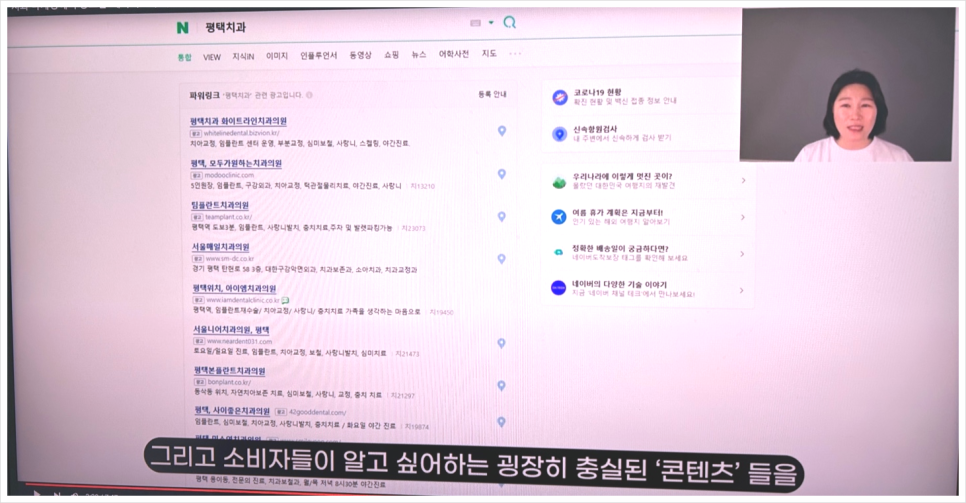Image resolution: width=966 pixels, height=503 pixels.
Task: Click the 코로나19 현황 icon
Action: (560, 97)
